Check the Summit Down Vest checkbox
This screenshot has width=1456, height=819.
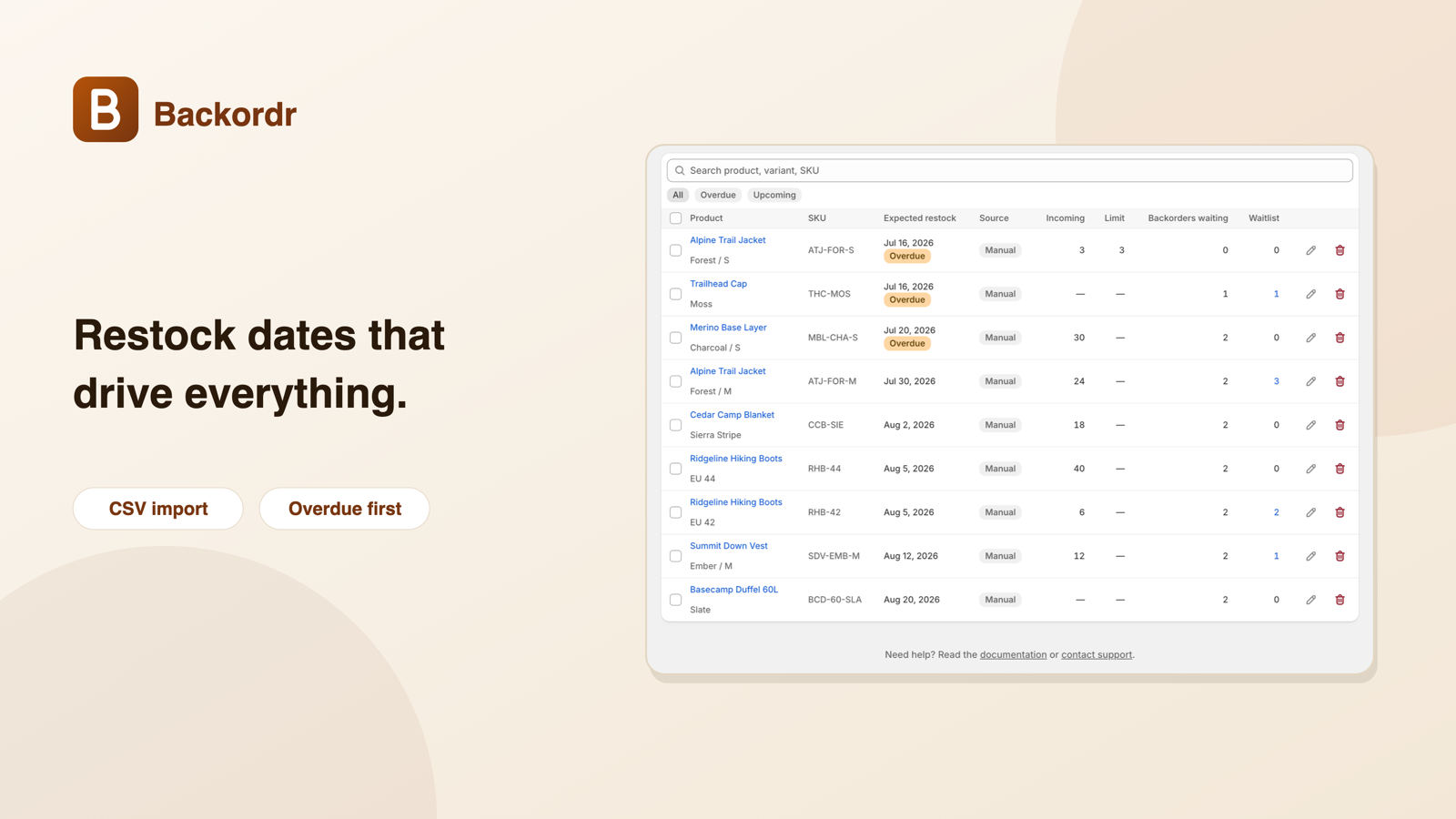click(x=675, y=556)
